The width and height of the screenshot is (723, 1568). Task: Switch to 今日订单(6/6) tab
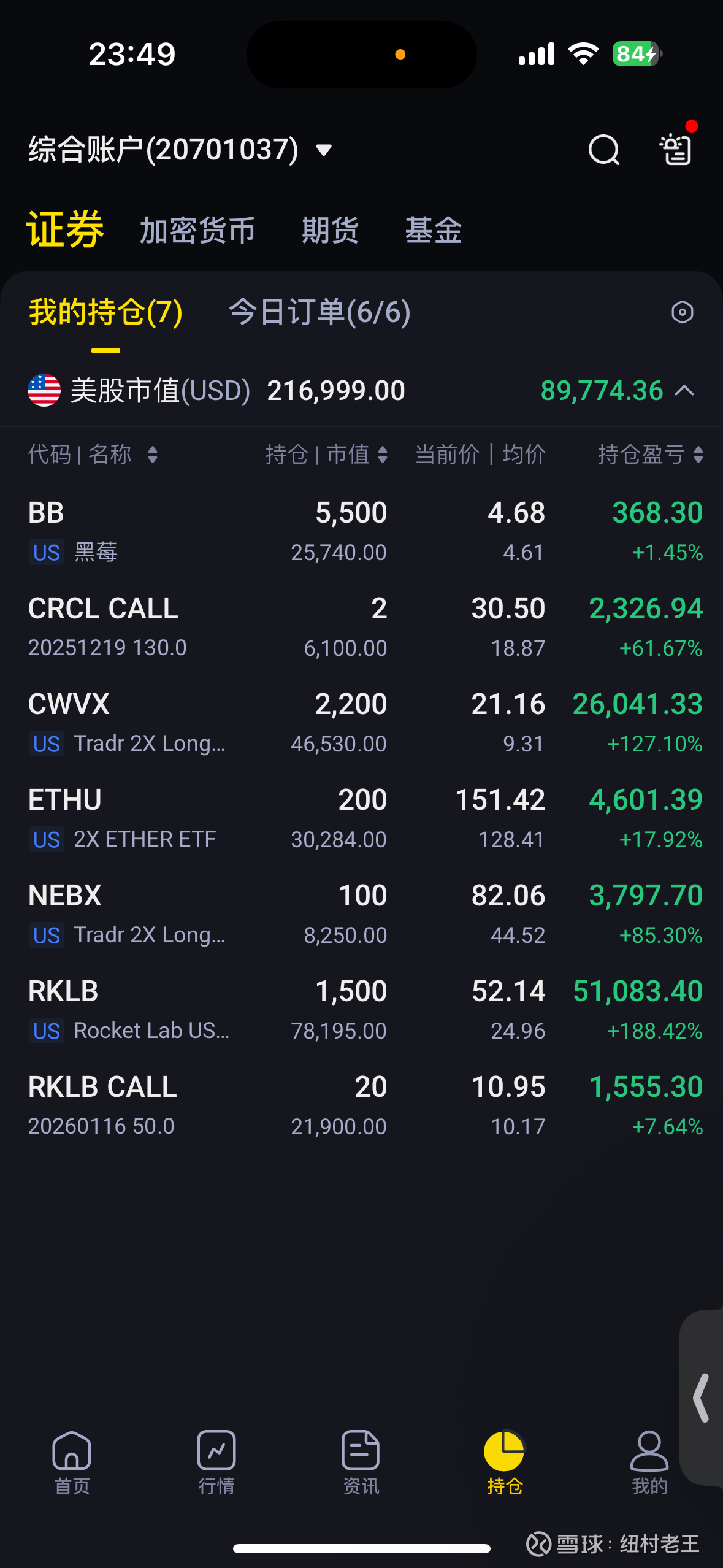[x=319, y=312]
